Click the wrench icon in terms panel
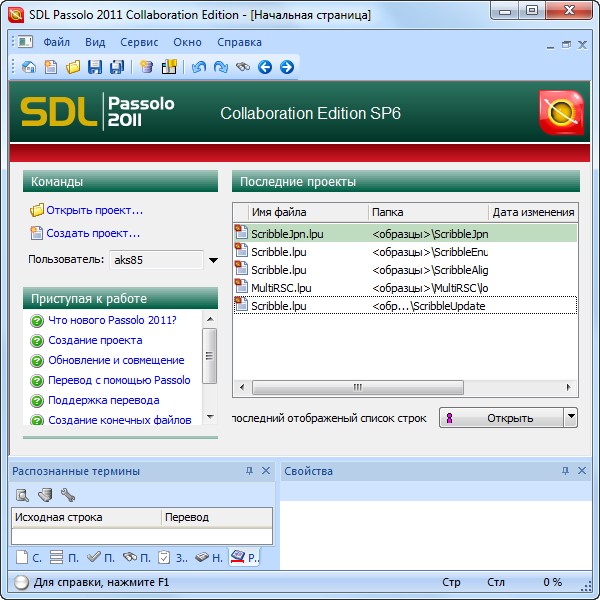 pos(68,494)
